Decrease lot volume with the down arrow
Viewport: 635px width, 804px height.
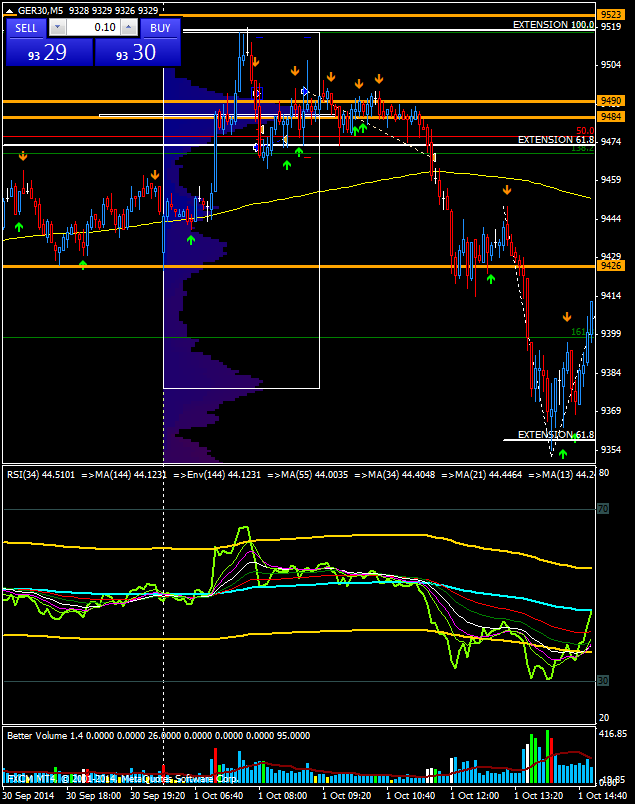pyautogui.click(x=56, y=28)
